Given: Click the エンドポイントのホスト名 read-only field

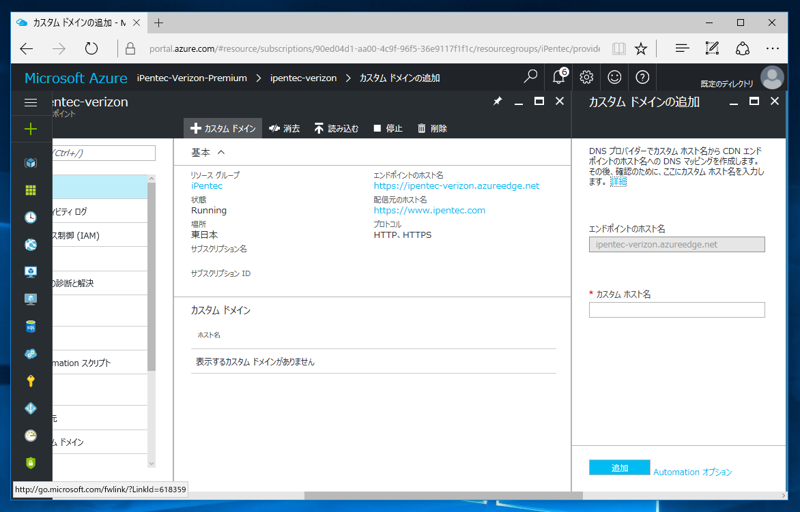Looking at the screenshot, I should point(677,244).
